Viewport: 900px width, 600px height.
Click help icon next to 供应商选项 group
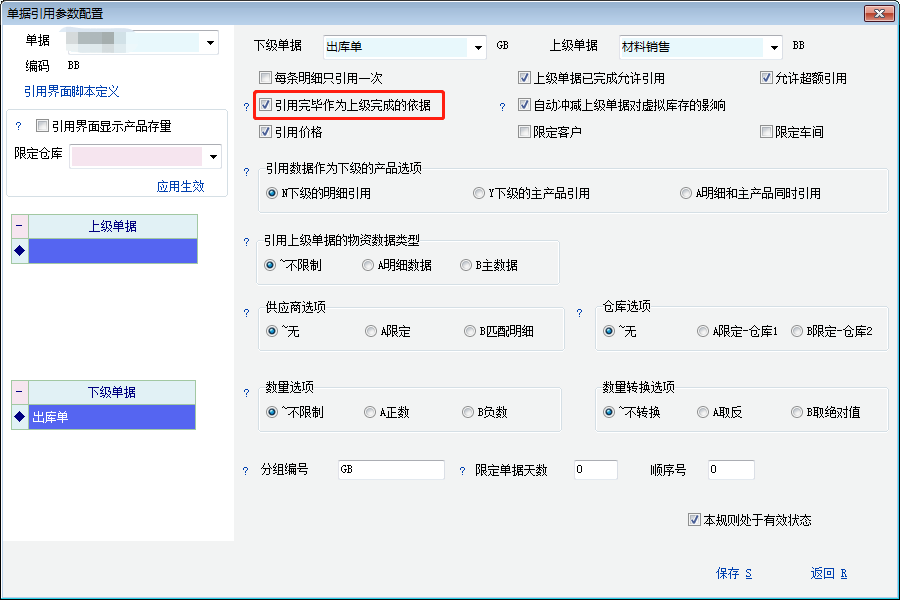247,313
